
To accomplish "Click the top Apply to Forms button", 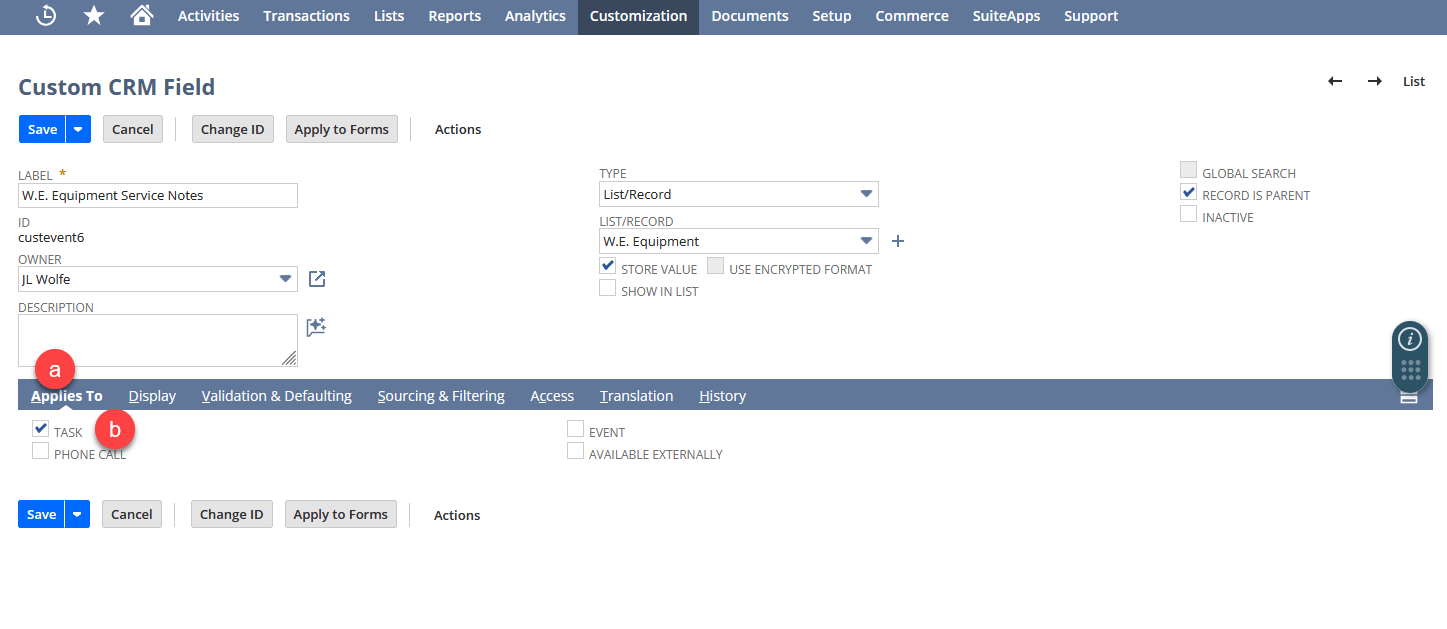I will 342,129.
